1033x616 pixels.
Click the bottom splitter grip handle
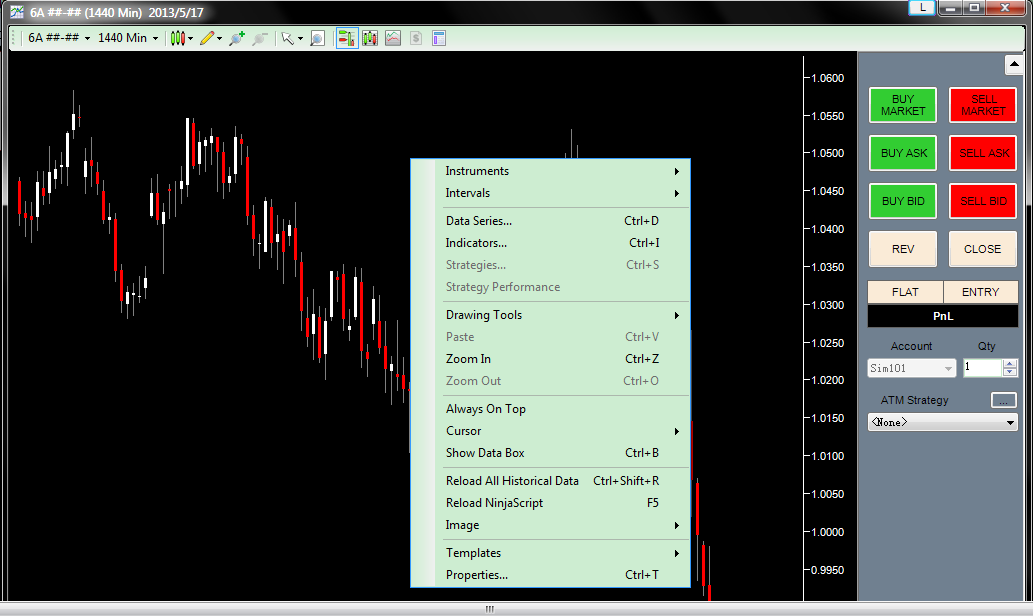(x=489, y=609)
